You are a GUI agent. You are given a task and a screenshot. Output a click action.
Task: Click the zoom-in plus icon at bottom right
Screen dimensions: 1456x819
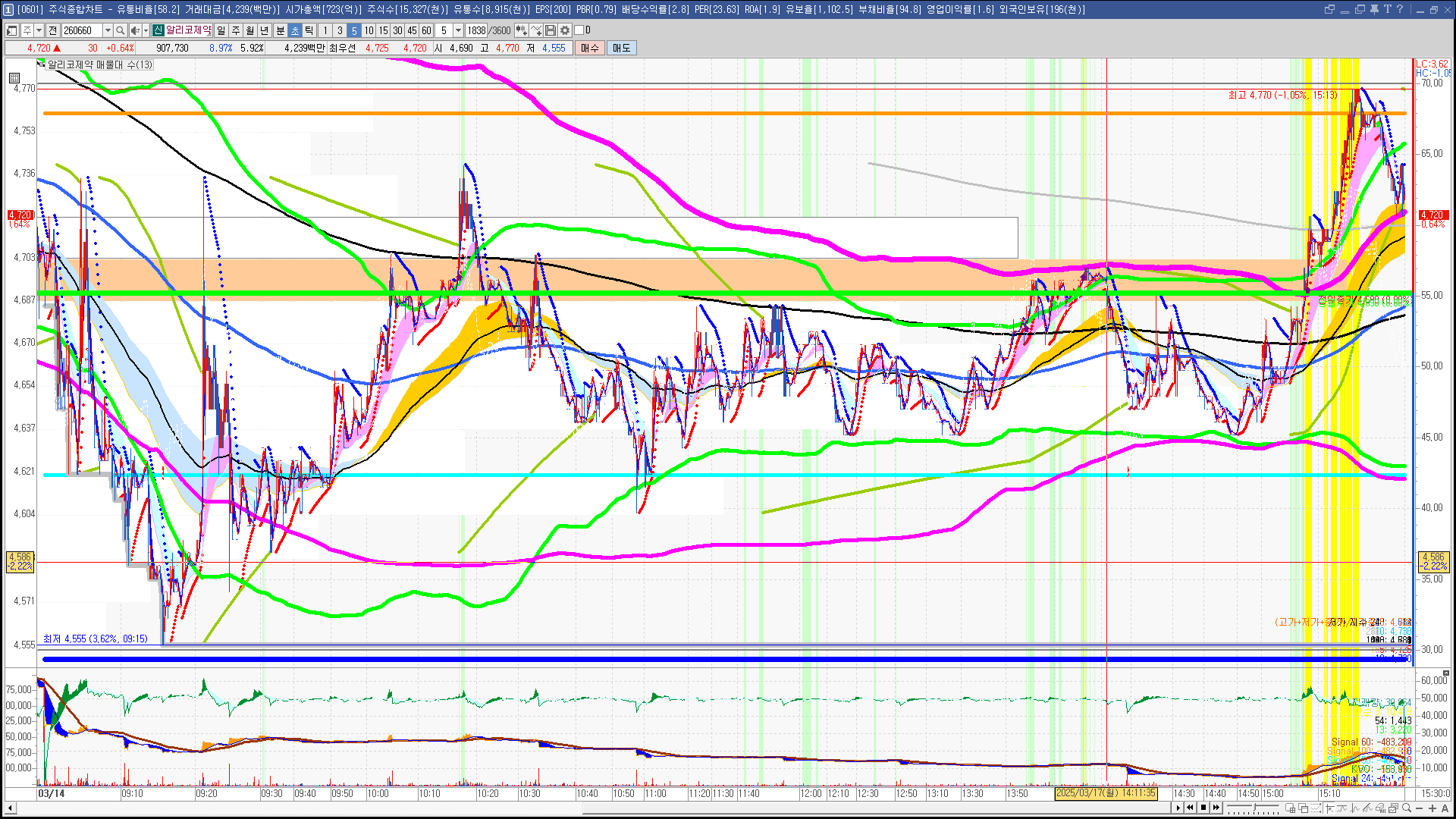coord(1432,808)
